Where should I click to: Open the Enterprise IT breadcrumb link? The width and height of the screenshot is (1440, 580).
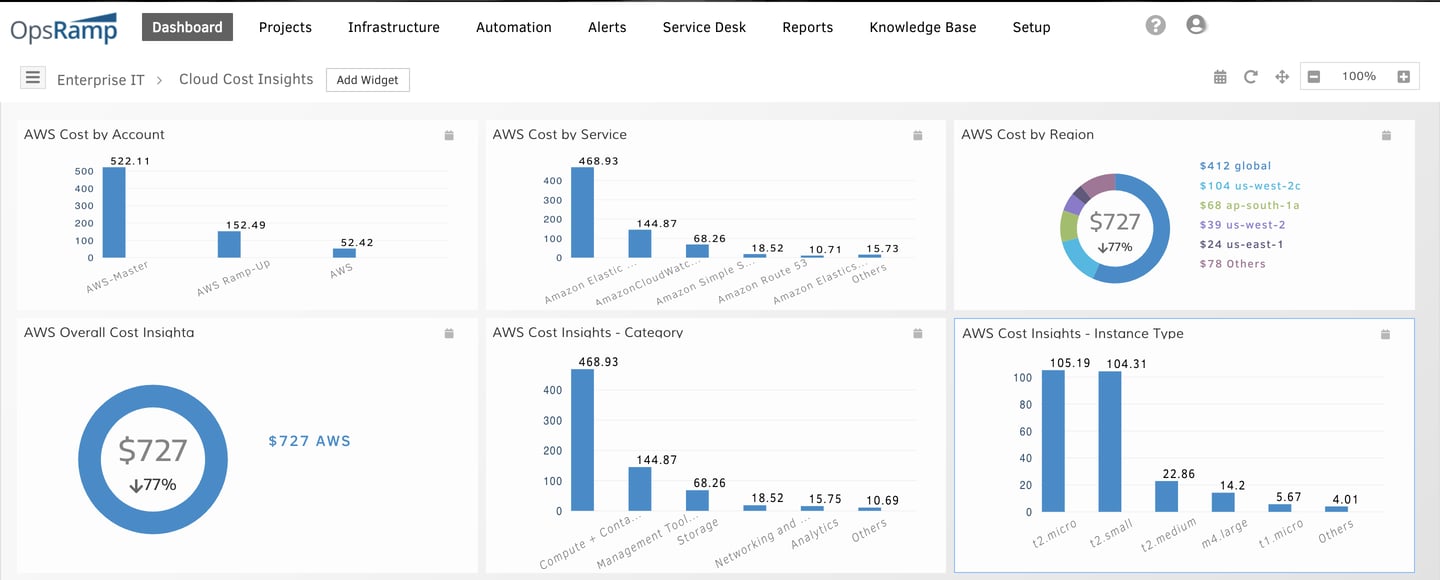coord(100,79)
